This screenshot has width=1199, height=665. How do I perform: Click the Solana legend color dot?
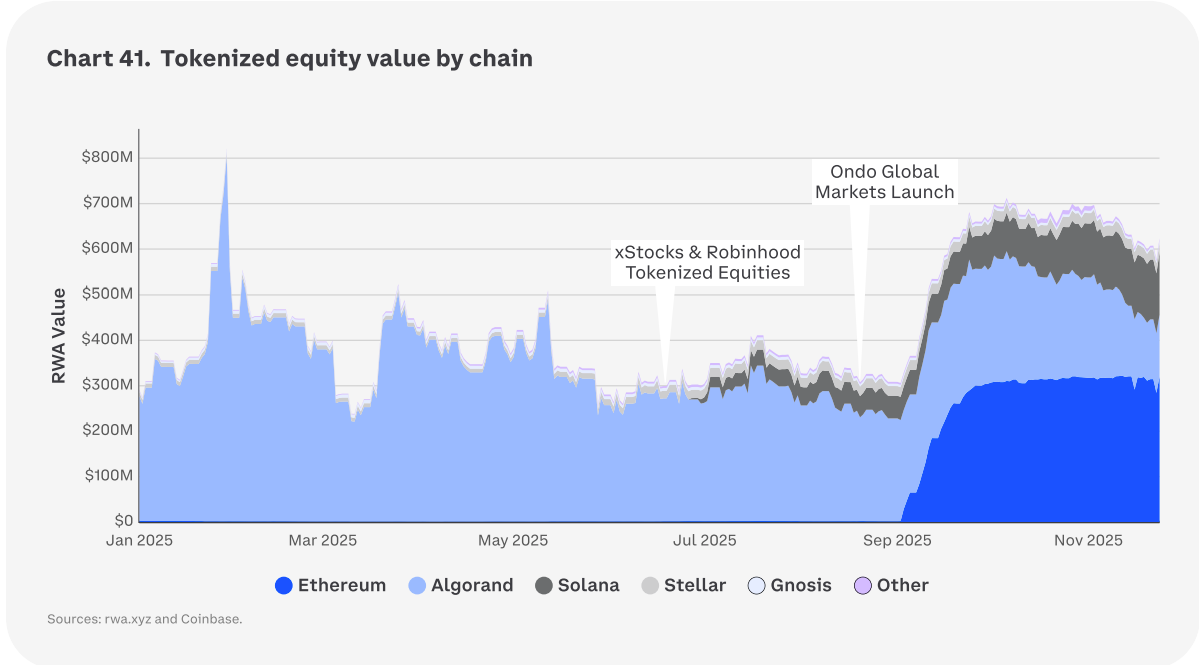click(x=544, y=586)
